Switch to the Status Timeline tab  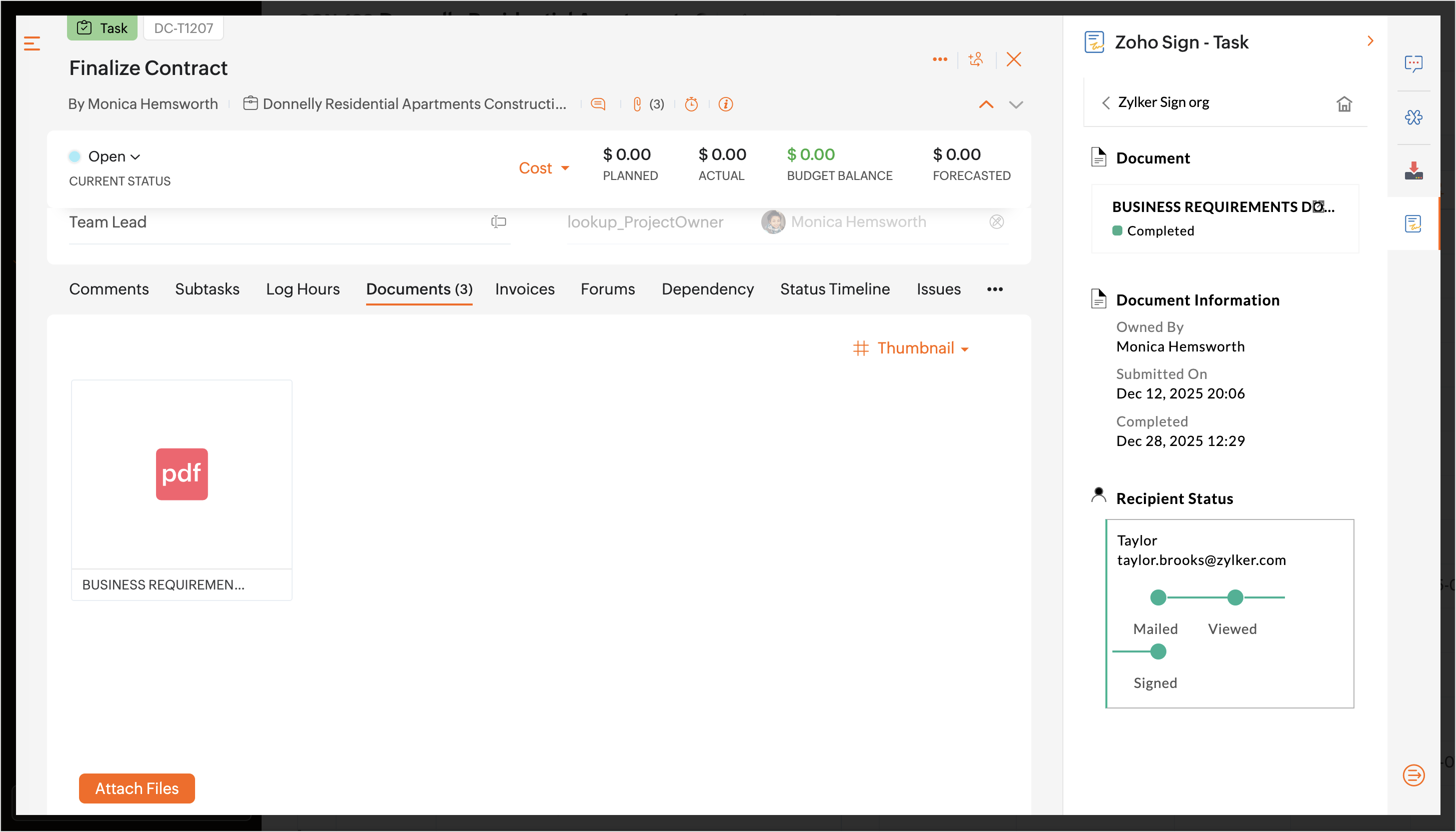(835, 289)
